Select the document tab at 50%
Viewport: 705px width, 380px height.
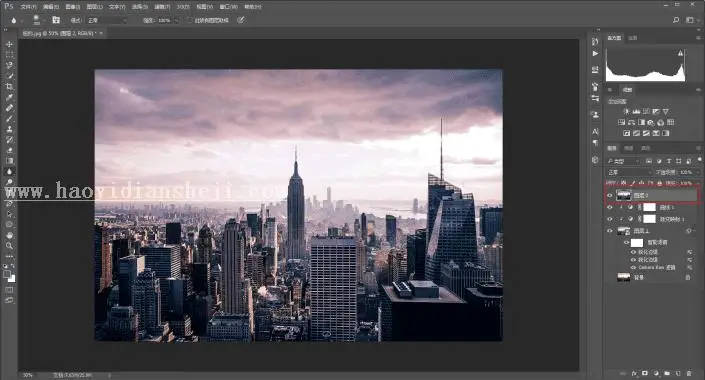[62, 33]
